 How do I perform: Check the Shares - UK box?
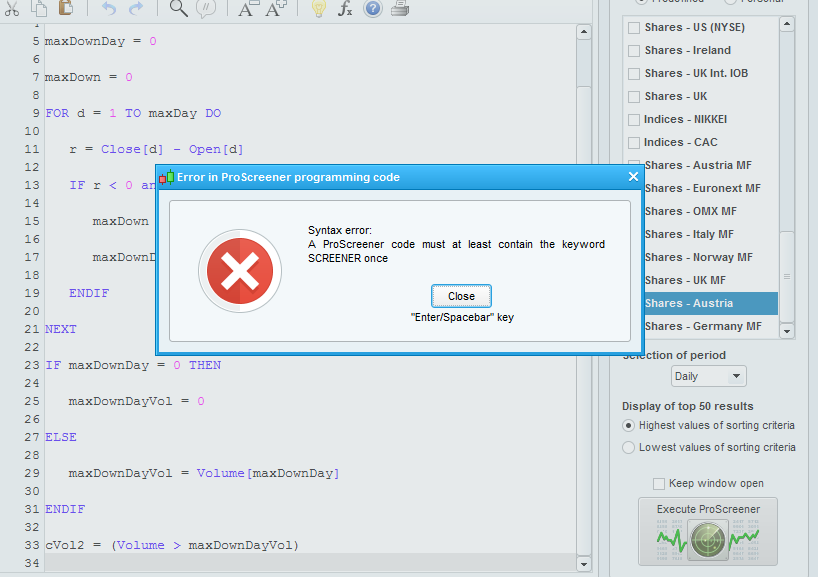point(634,97)
